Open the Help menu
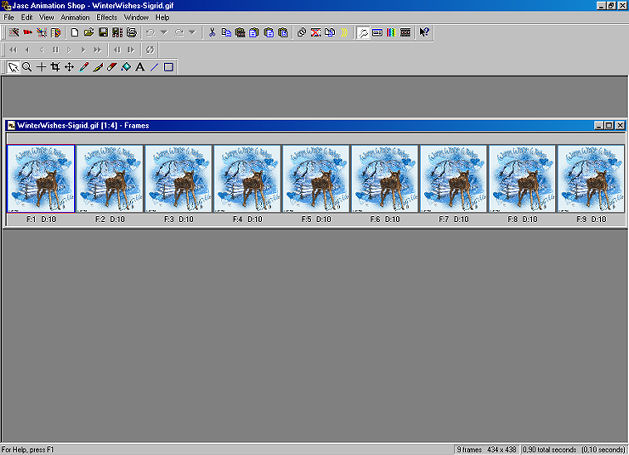Screen dimensions: 629x455 point(162,17)
